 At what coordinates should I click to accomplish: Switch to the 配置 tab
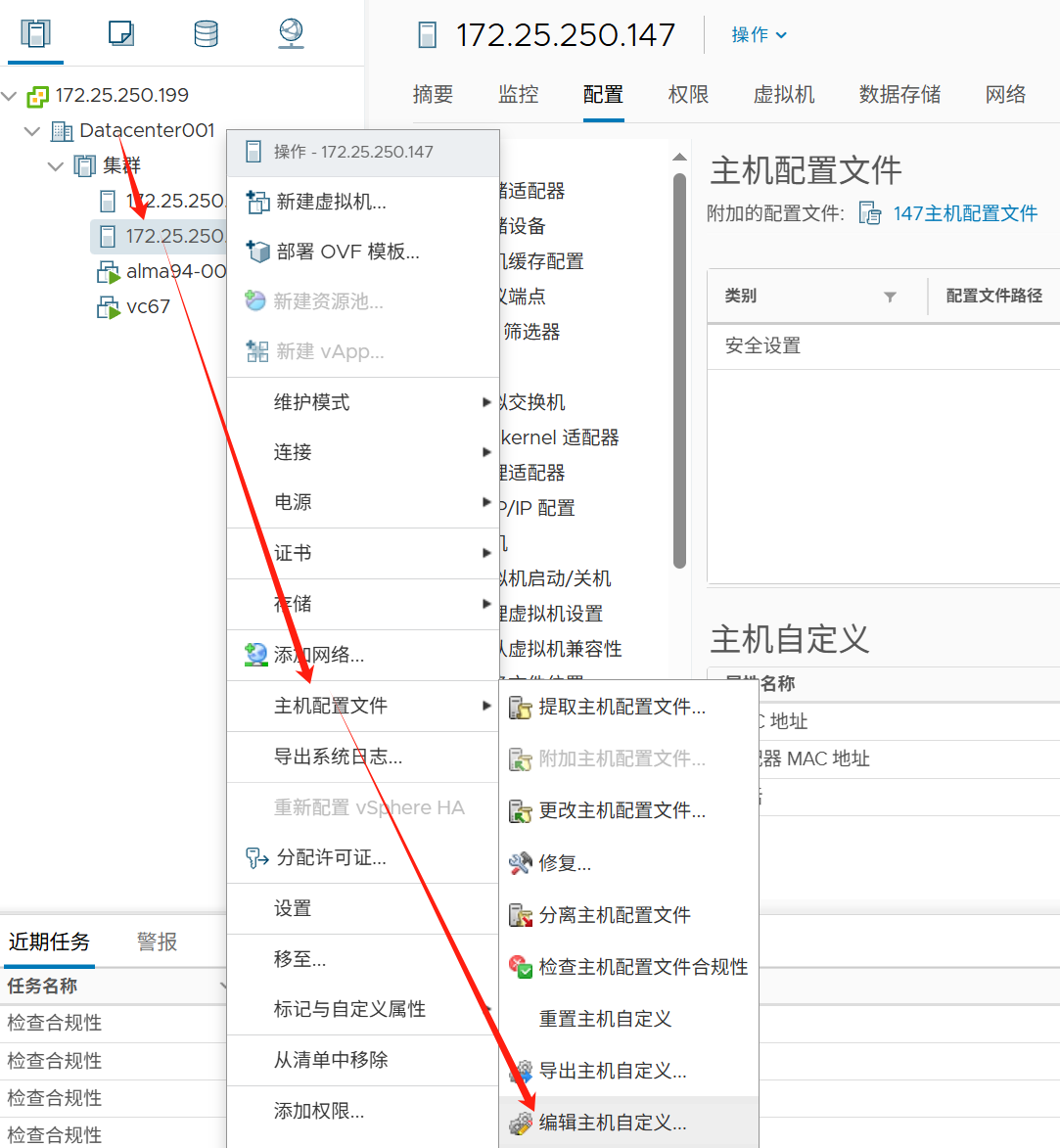tap(603, 95)
